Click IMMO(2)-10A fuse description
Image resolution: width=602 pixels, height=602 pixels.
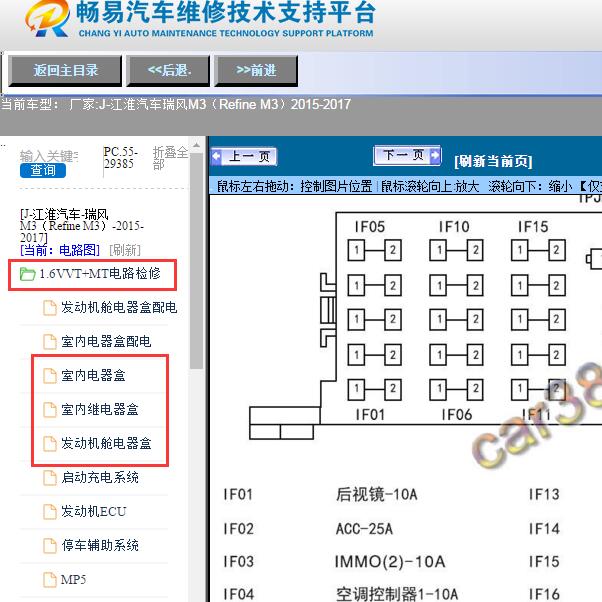coord(390,562)
